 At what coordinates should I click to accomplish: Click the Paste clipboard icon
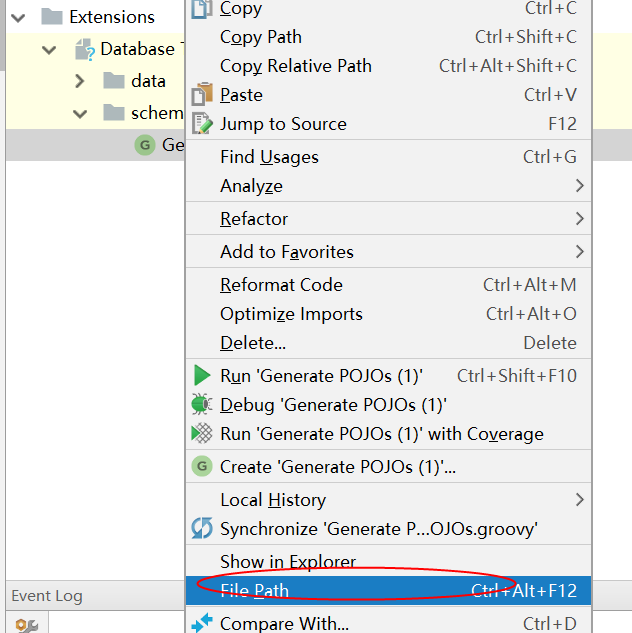(x=202, y=95)
